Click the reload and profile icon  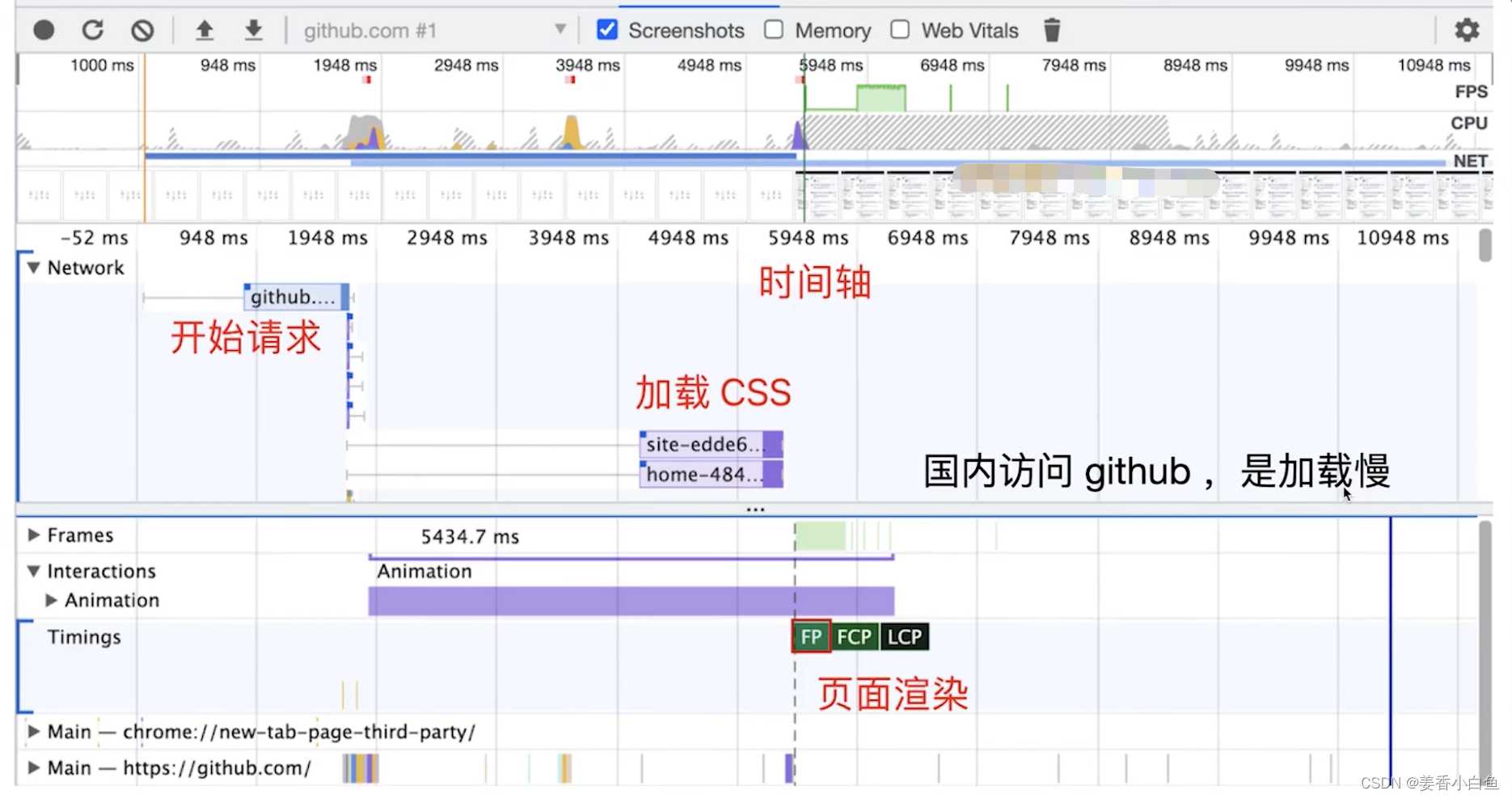click(93, 31)
